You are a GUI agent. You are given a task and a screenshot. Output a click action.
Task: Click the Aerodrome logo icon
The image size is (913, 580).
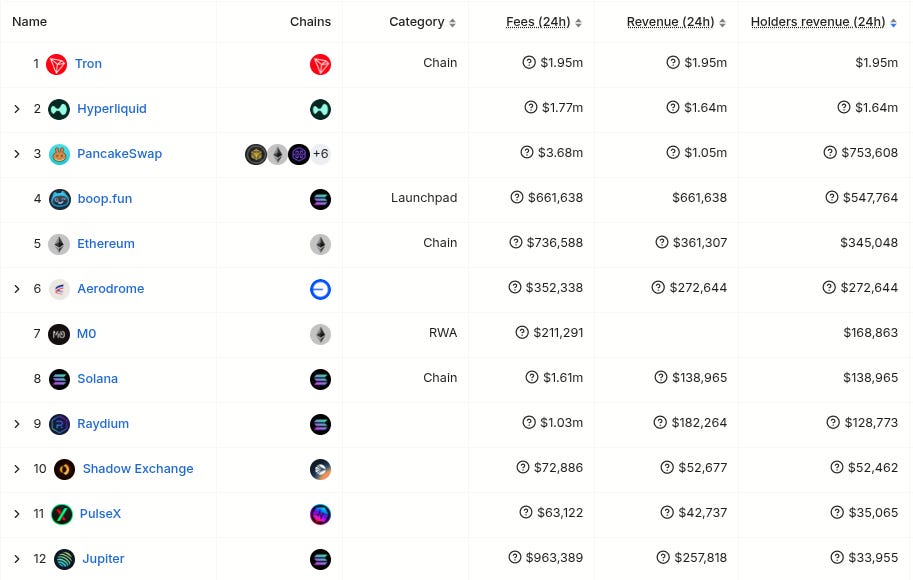pyautogui.click(x=59, y=289)
